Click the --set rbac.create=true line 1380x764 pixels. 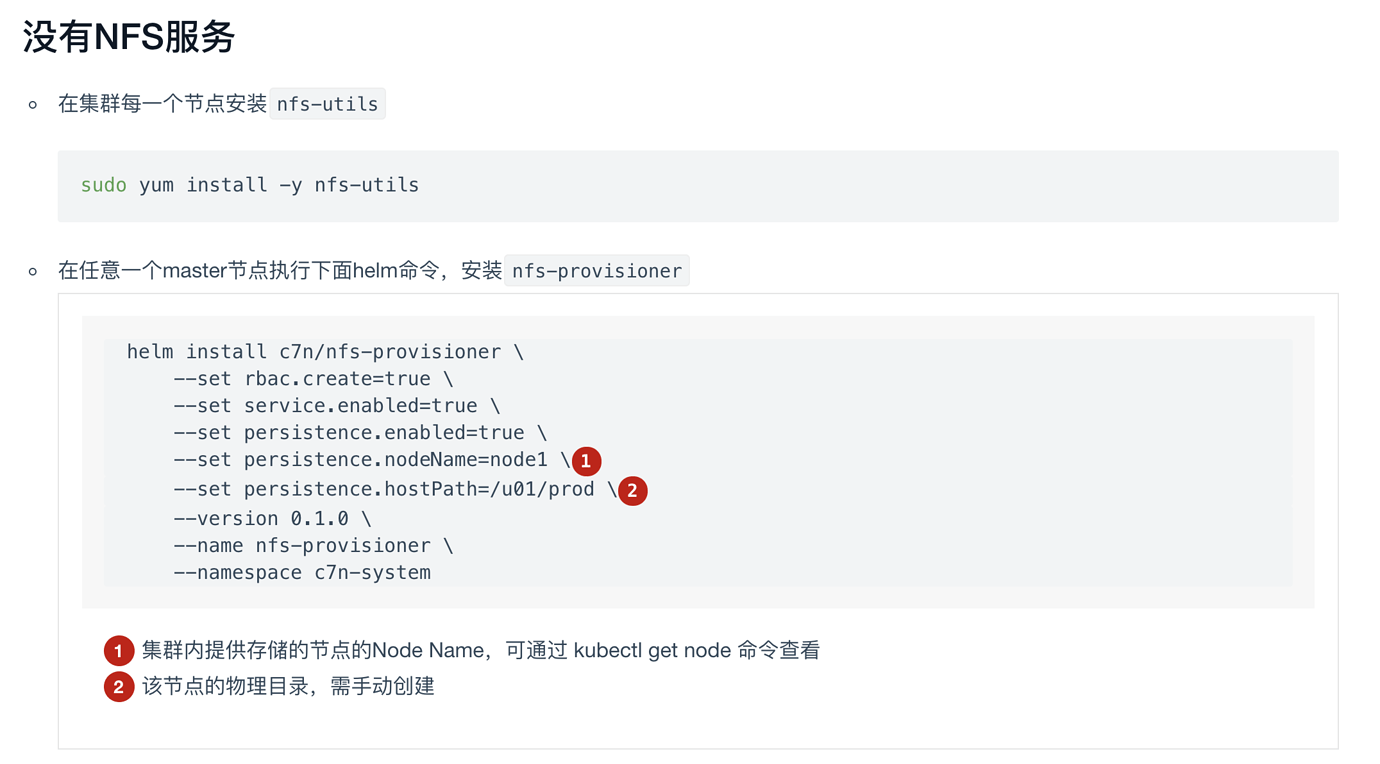pos(313,379)
